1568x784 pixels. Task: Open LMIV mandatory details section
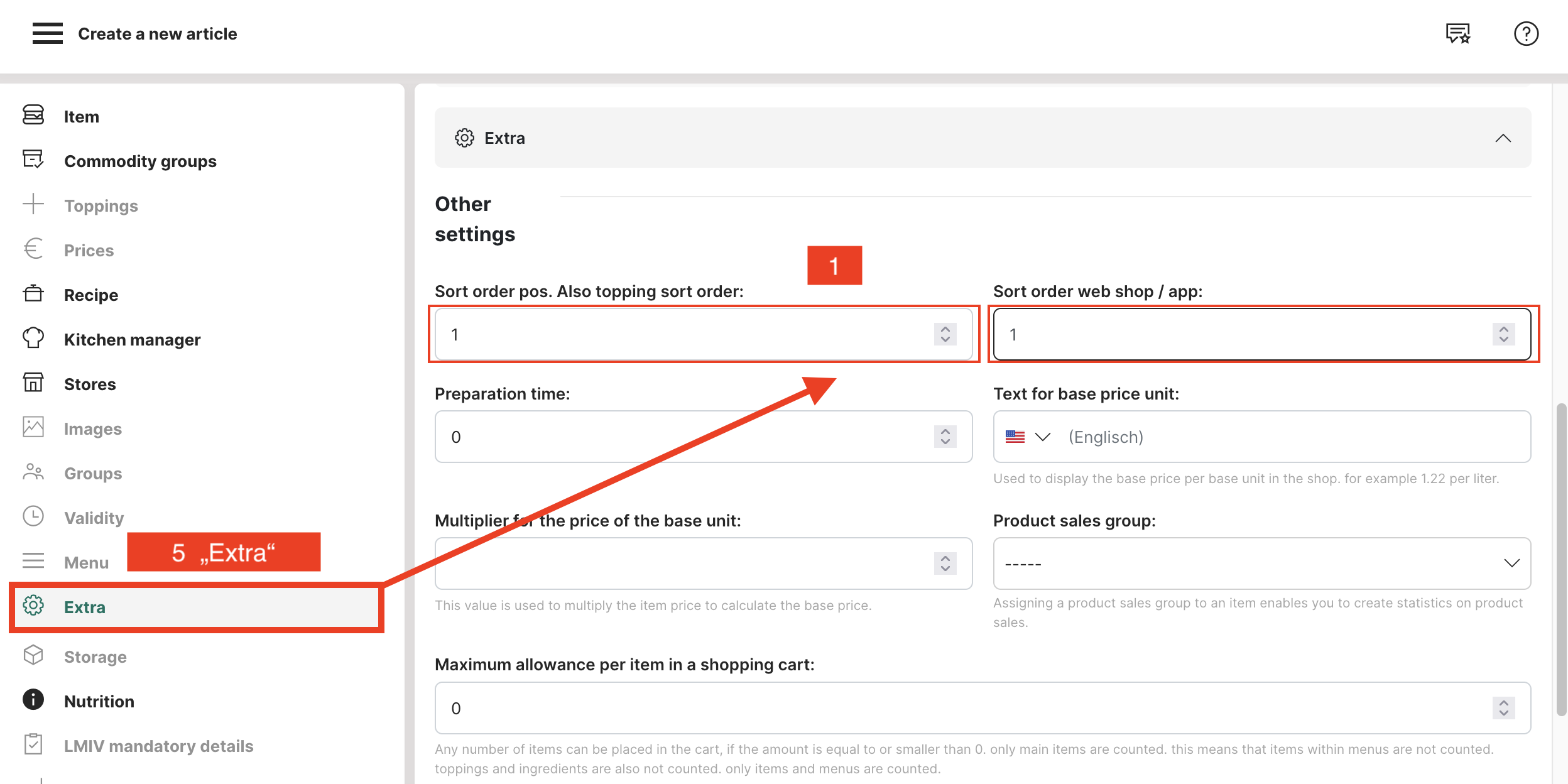(158, 746)
